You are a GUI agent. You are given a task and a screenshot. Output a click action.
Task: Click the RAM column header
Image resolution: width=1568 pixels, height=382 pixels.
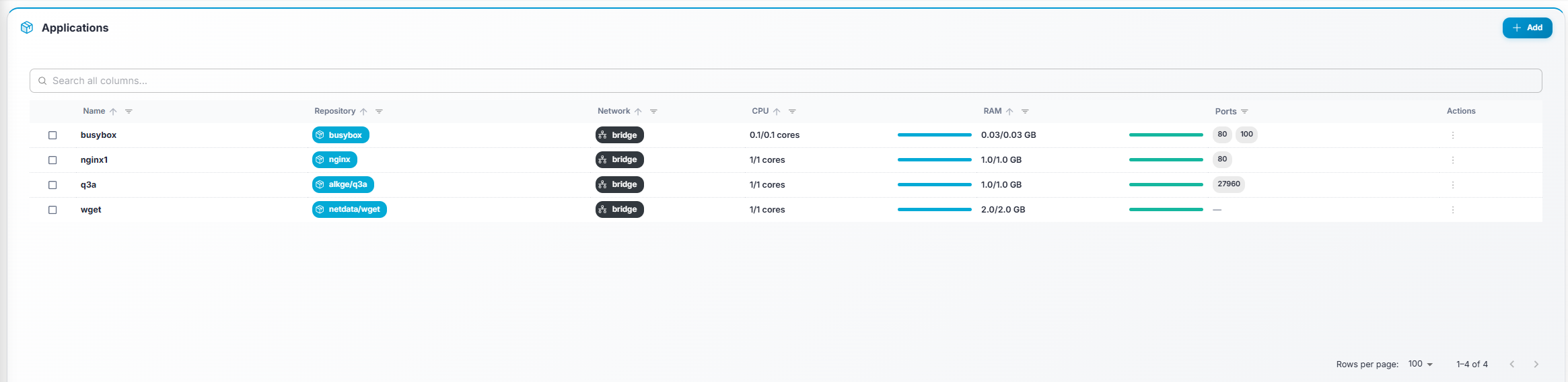[993, 111]
